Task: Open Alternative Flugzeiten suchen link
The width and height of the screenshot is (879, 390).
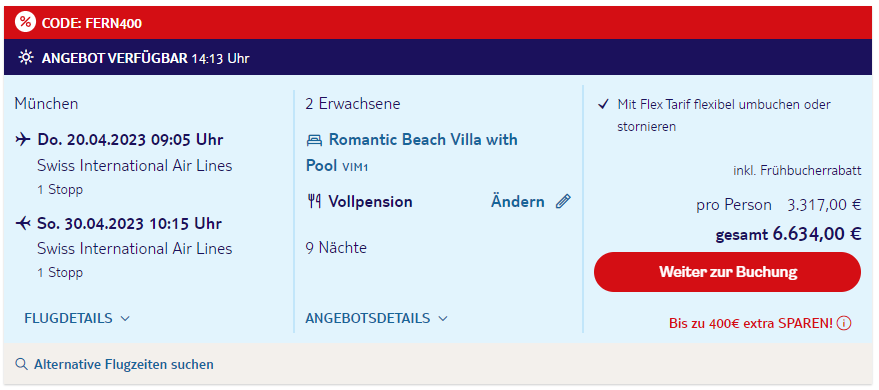Action: (x=124, y=364)
